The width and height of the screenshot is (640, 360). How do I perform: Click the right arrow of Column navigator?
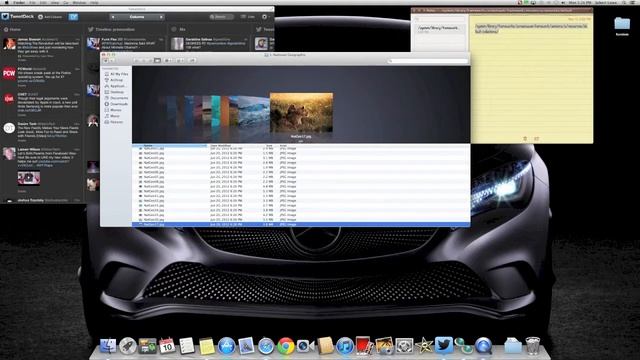pos(161,17)
